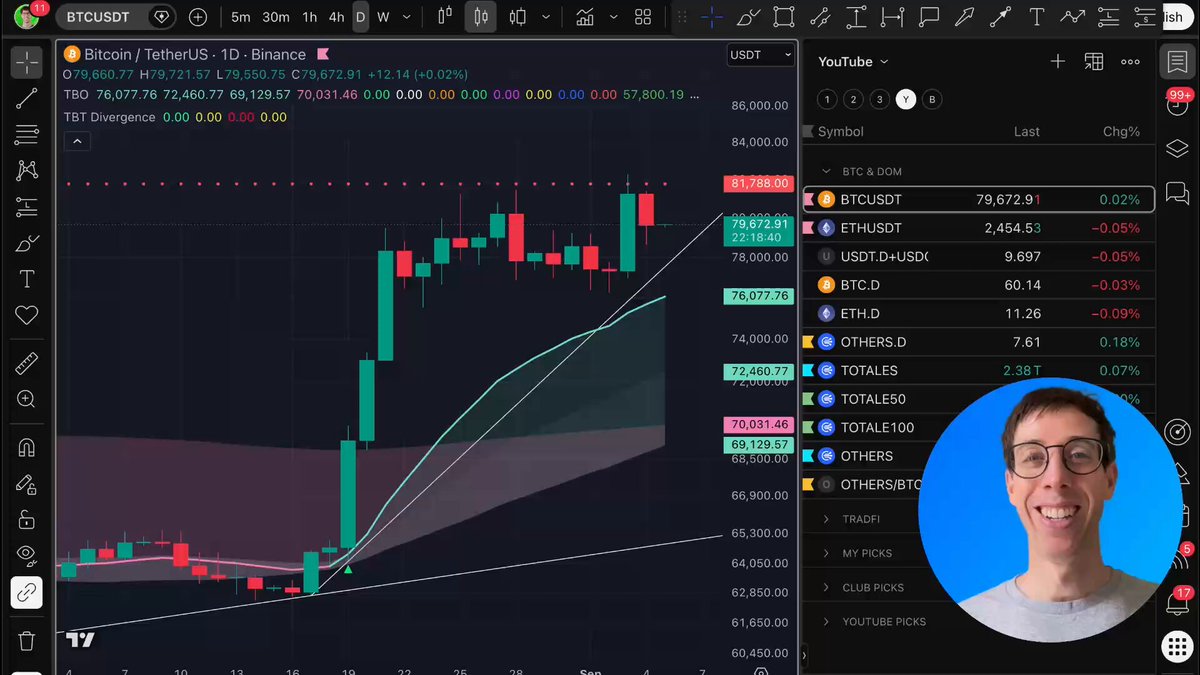Click the 81,788.00 price label

758,184
